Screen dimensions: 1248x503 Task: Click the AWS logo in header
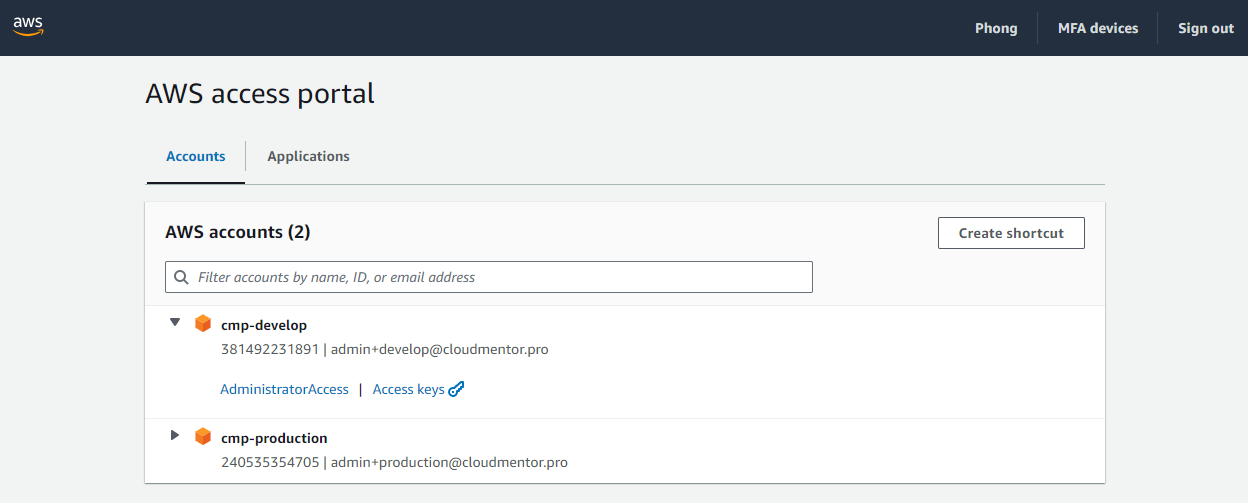[28, 27]
